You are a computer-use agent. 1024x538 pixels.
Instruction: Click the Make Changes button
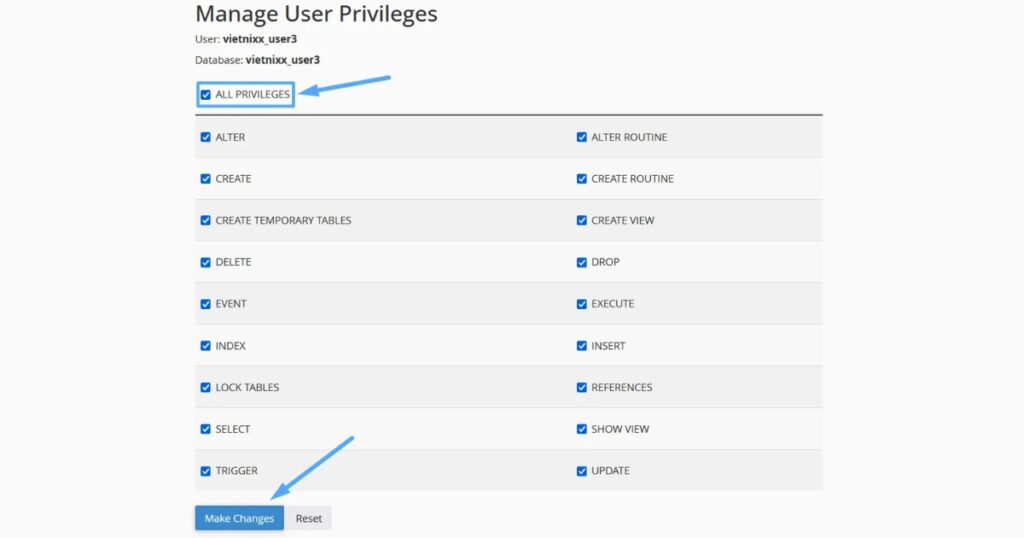click(239, 518)
